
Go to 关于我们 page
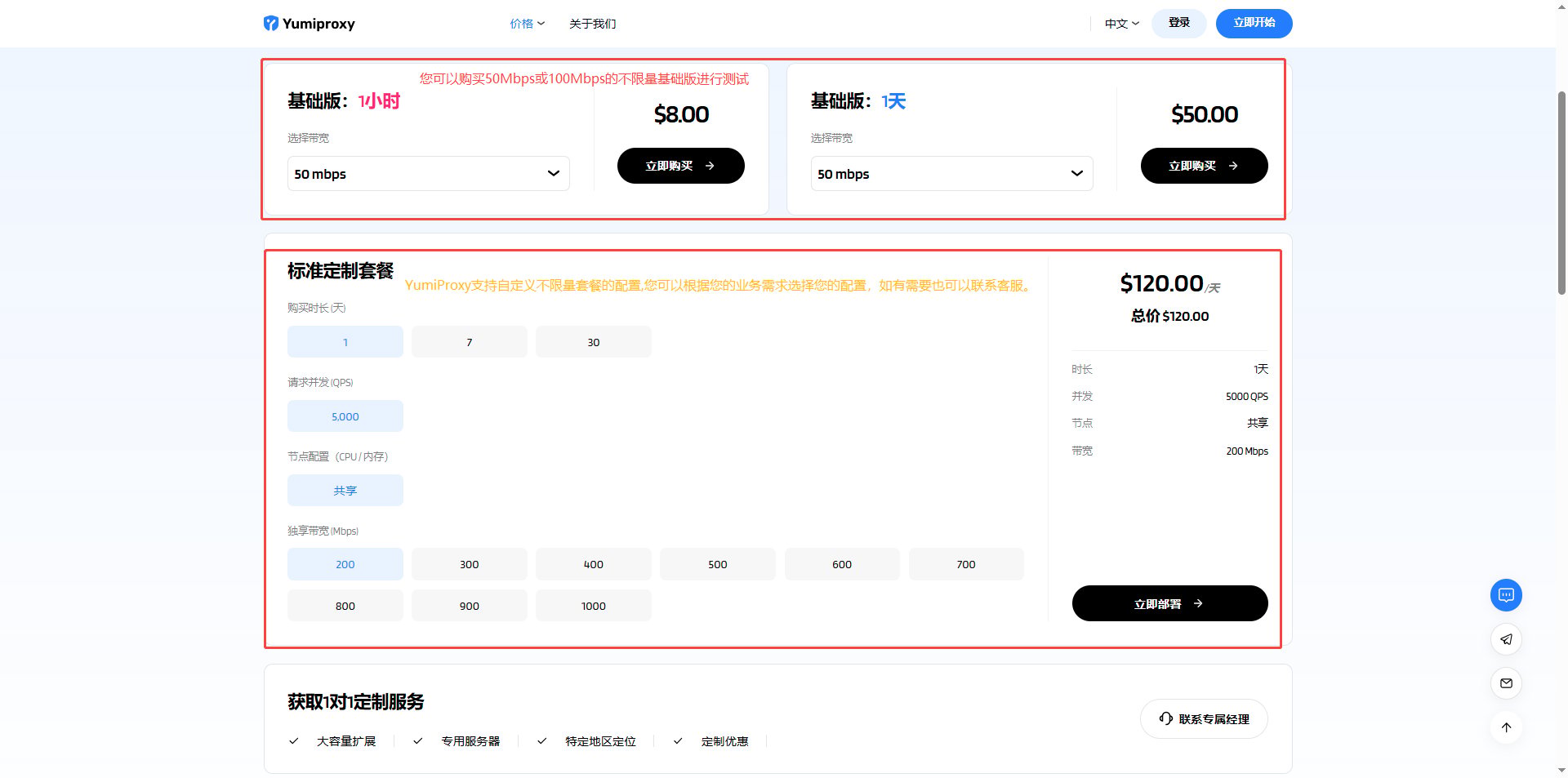click(593, 24)
